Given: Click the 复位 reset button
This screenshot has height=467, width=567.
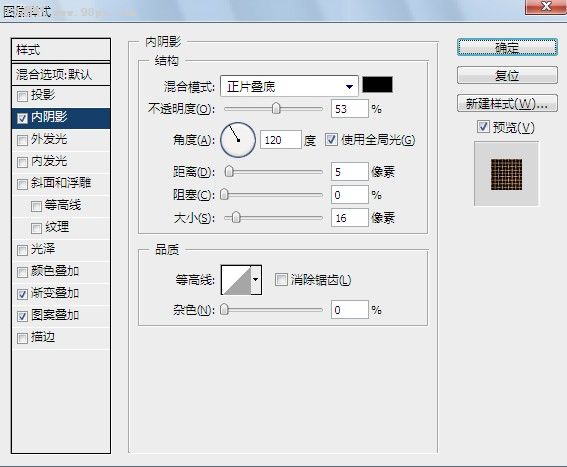Looking at the screenshot, I should [x=507, y=75].
